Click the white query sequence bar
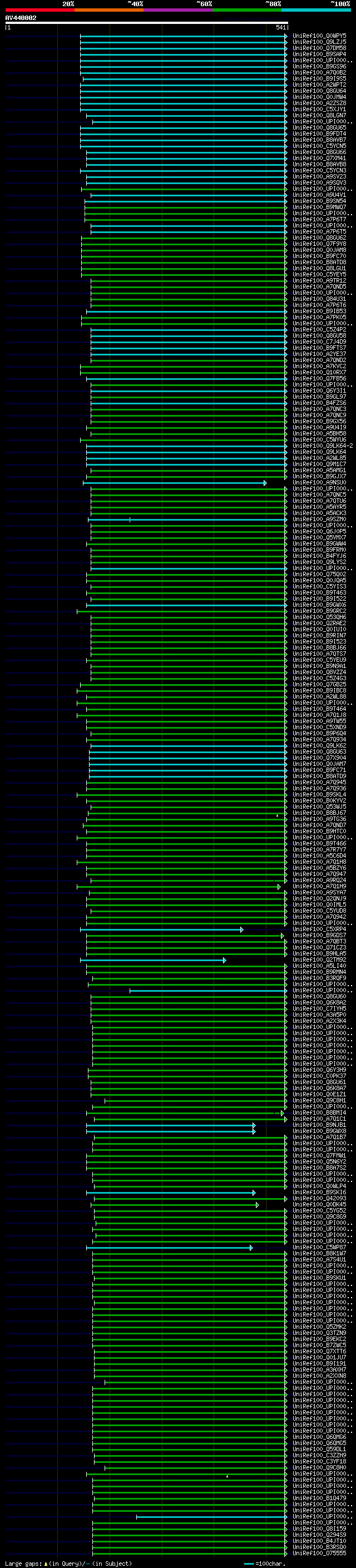The width and height of the screenshot is (356, 1568). pyautogui.click(x=146, y=23)
